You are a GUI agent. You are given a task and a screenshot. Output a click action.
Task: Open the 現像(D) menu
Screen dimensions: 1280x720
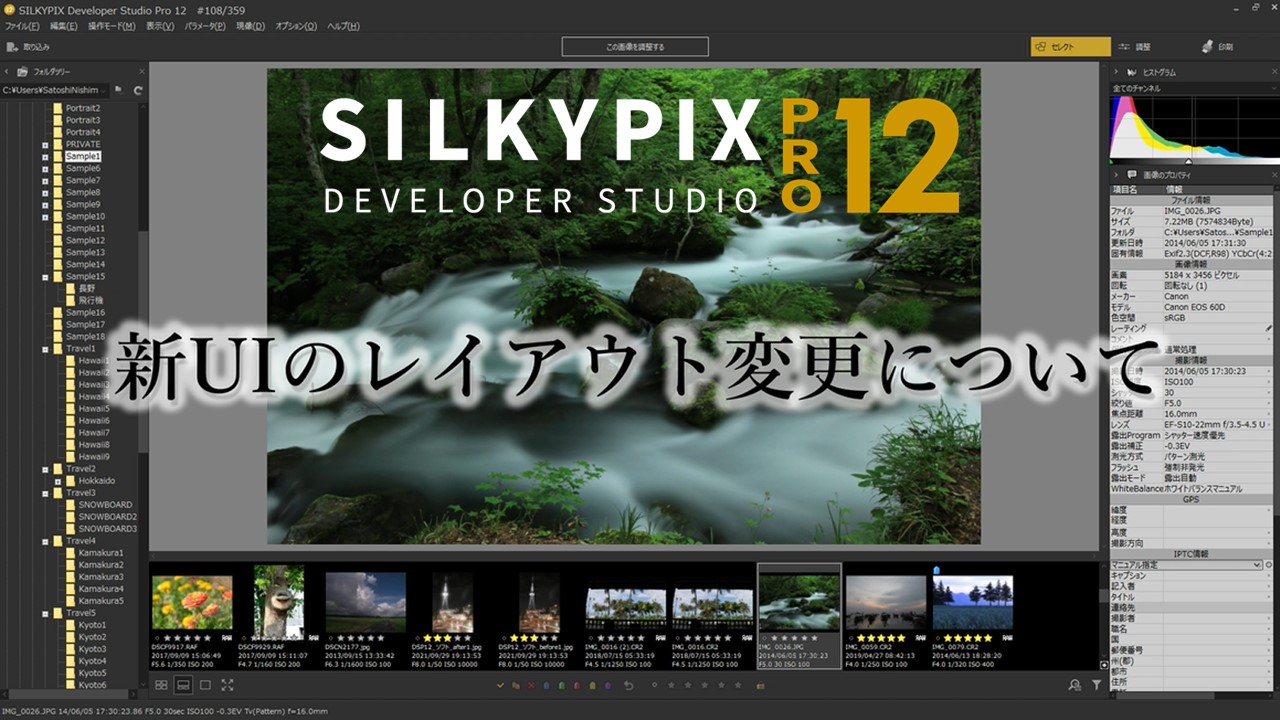251,26
